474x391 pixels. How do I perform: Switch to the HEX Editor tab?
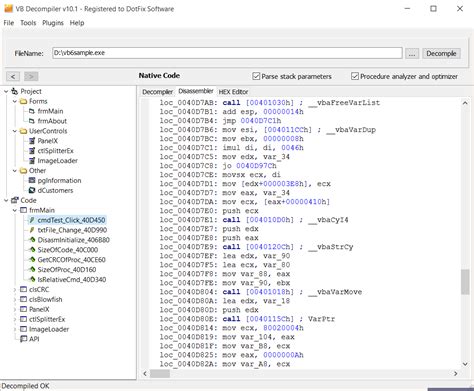(233, 92)
